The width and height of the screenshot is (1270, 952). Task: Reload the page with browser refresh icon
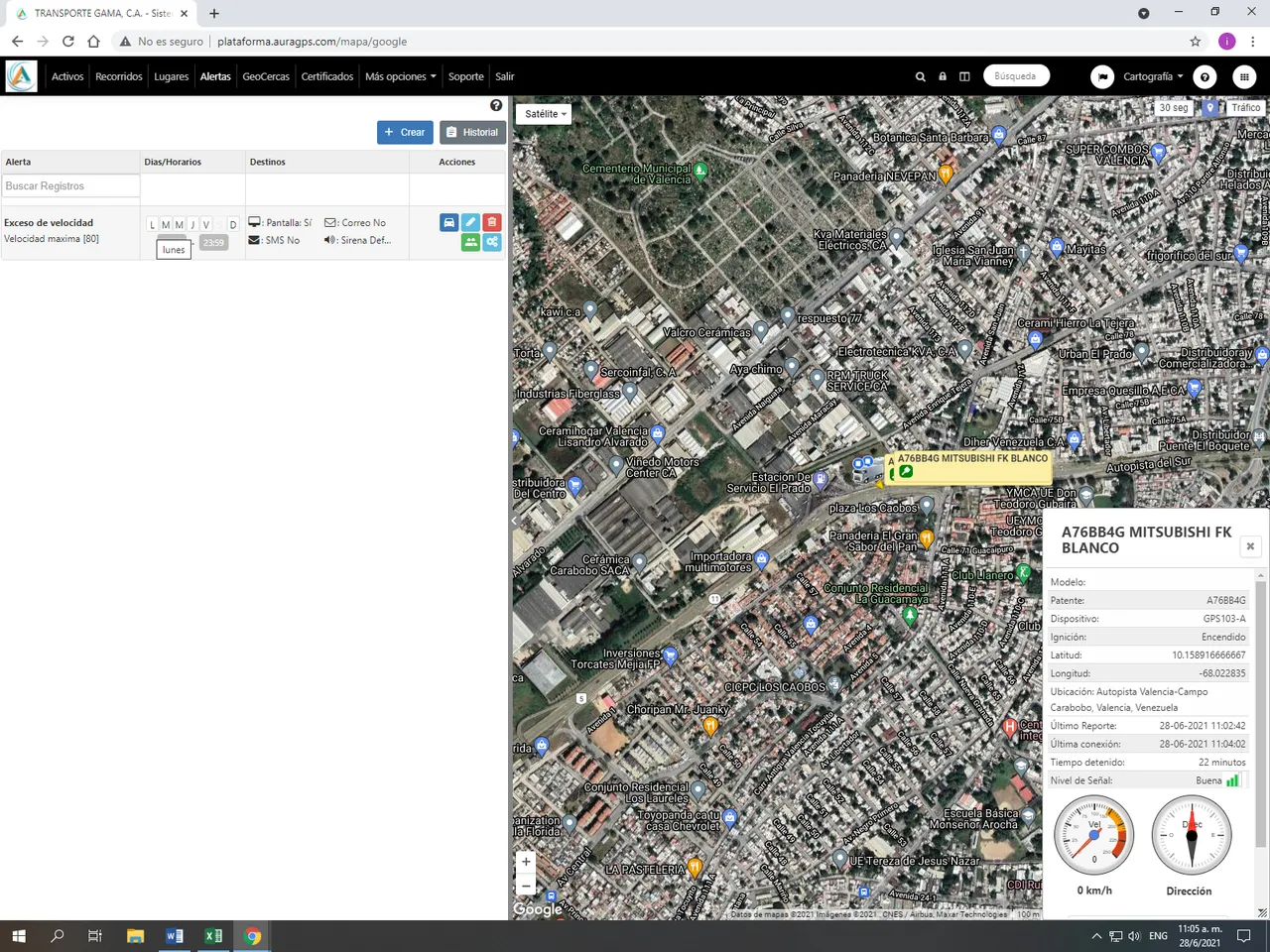[x=68, y=42]
